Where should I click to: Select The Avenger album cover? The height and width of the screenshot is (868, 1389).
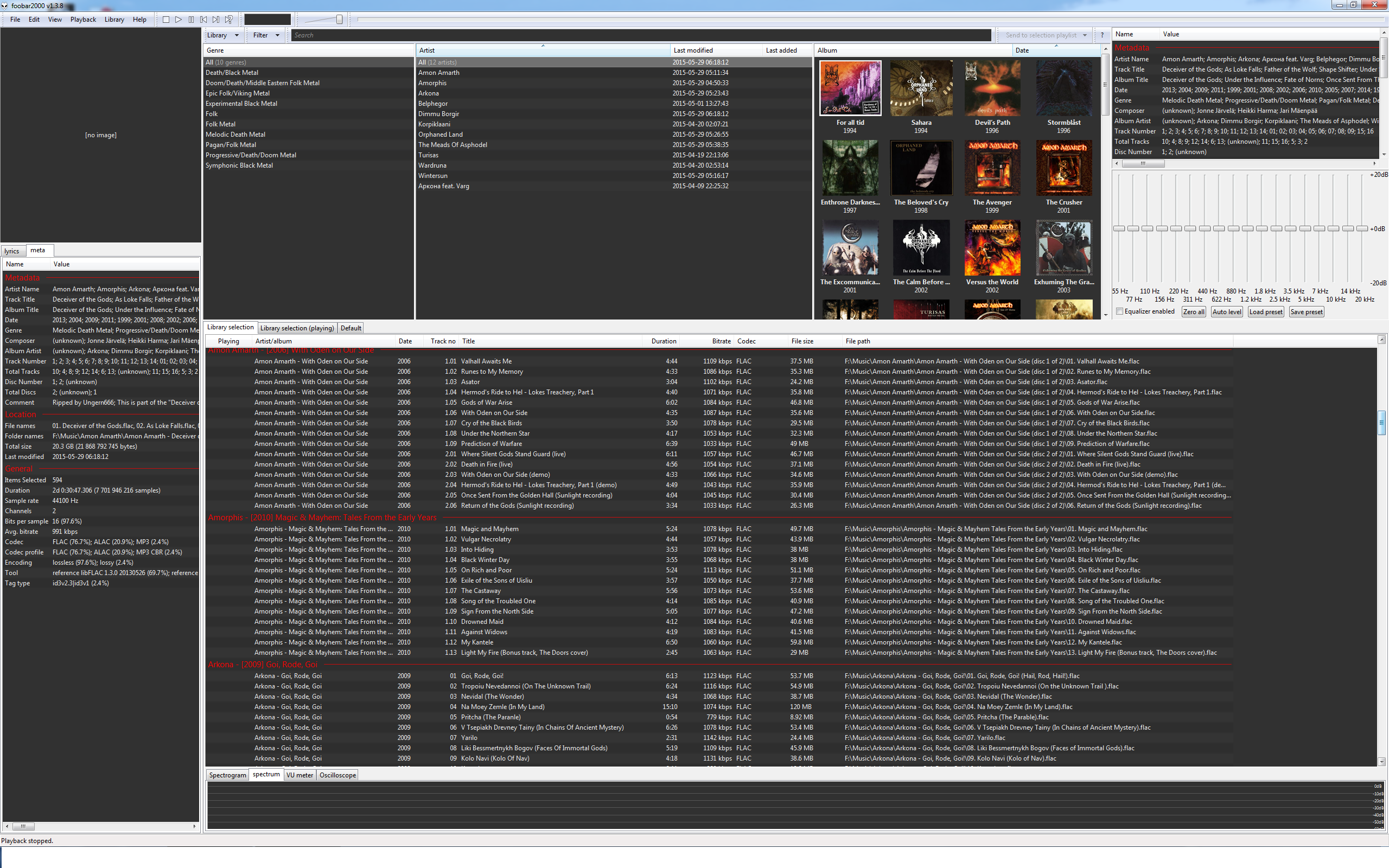[x=992, y=168]
